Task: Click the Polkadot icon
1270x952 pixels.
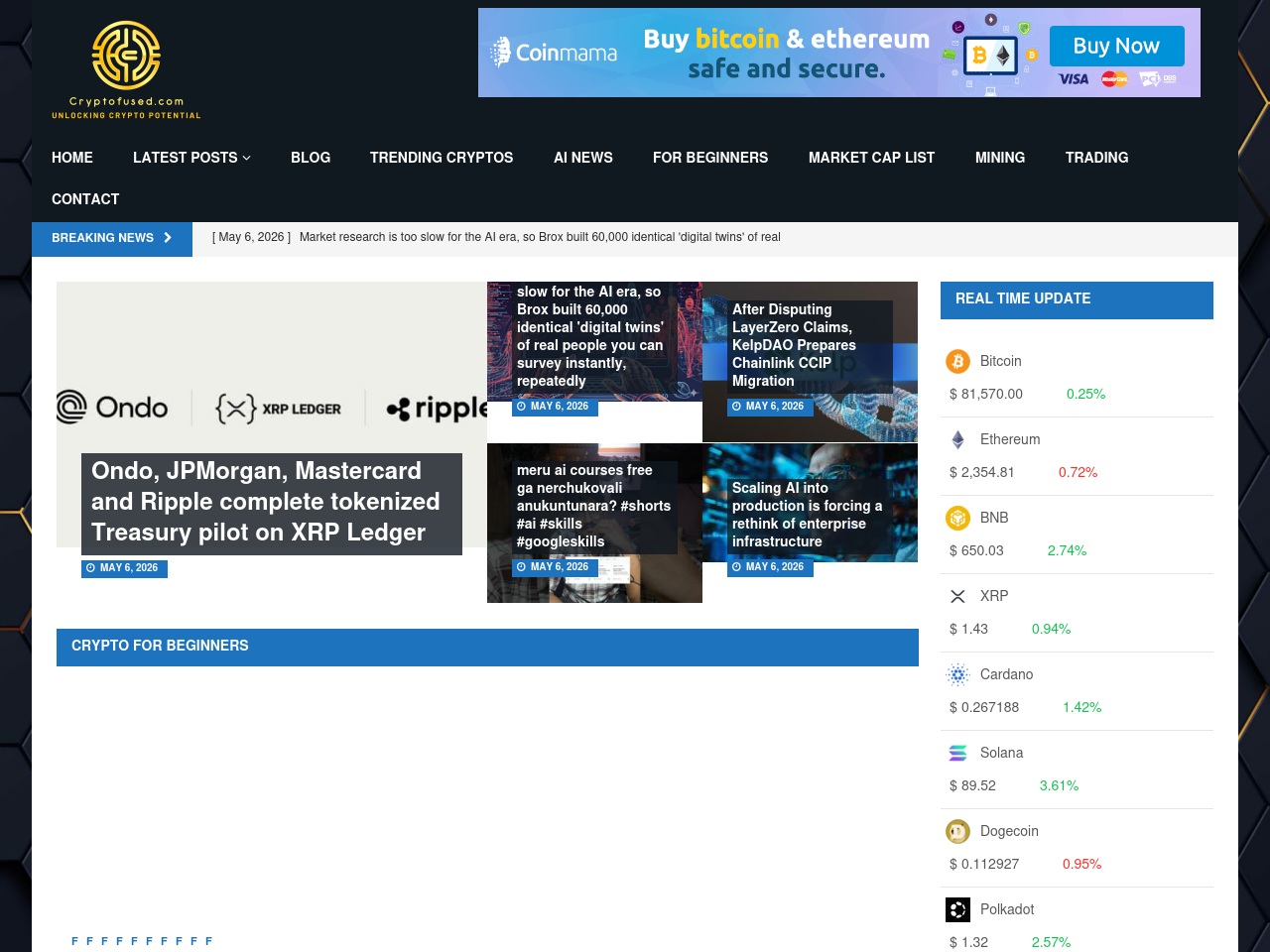Action: [957, 910]
